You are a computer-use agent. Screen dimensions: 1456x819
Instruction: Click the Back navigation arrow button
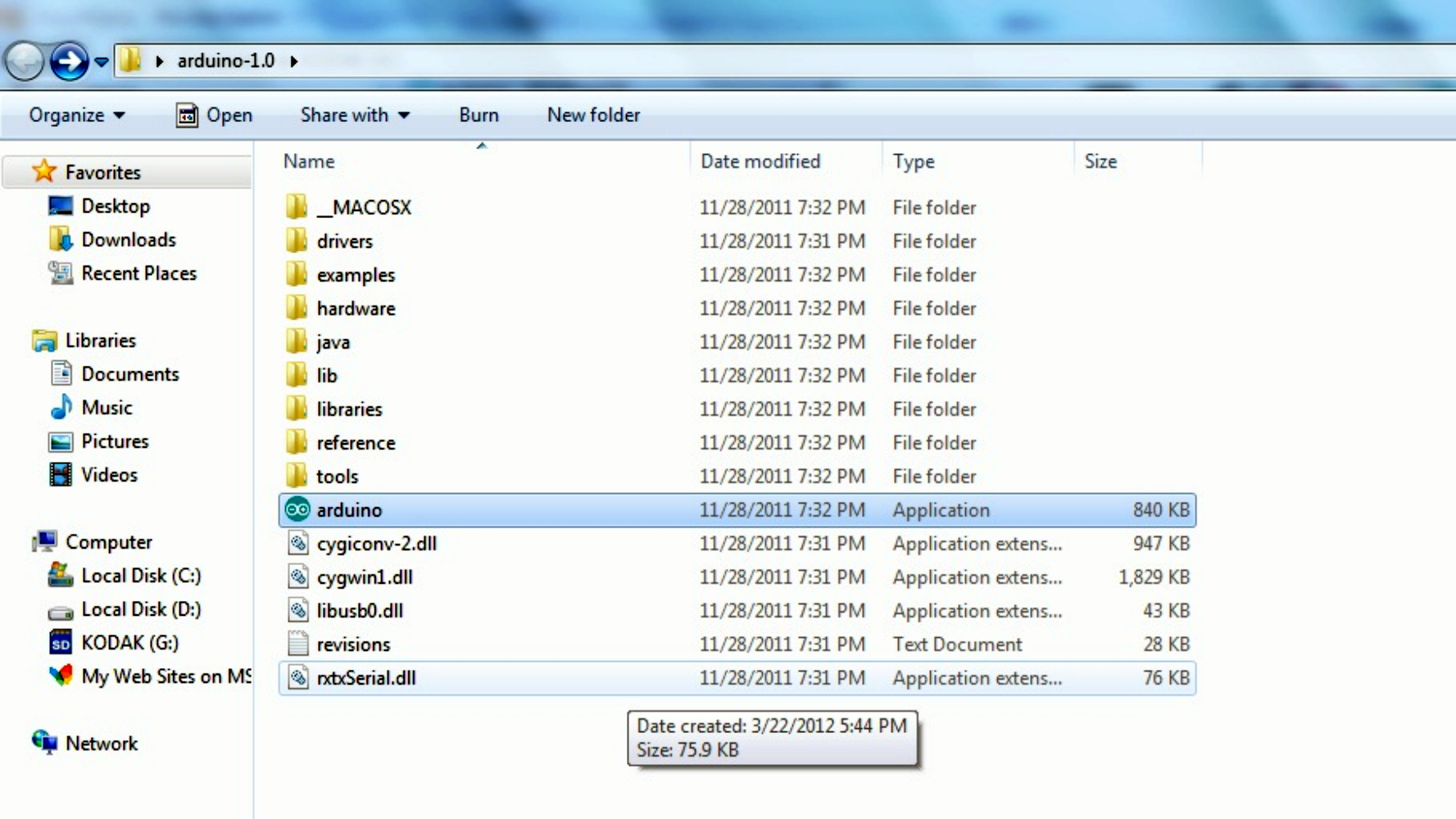coord(24,61)
